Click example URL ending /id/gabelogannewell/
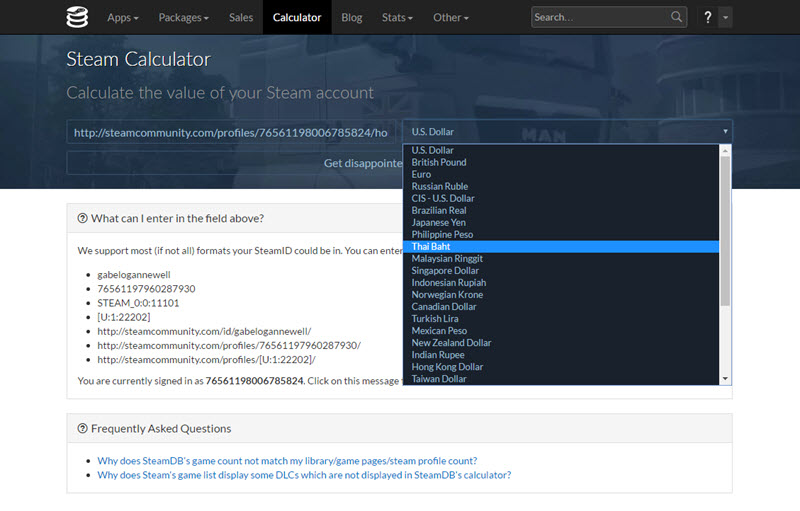The width and height of the screenshot is (800, 511). (x=204, y=331)
